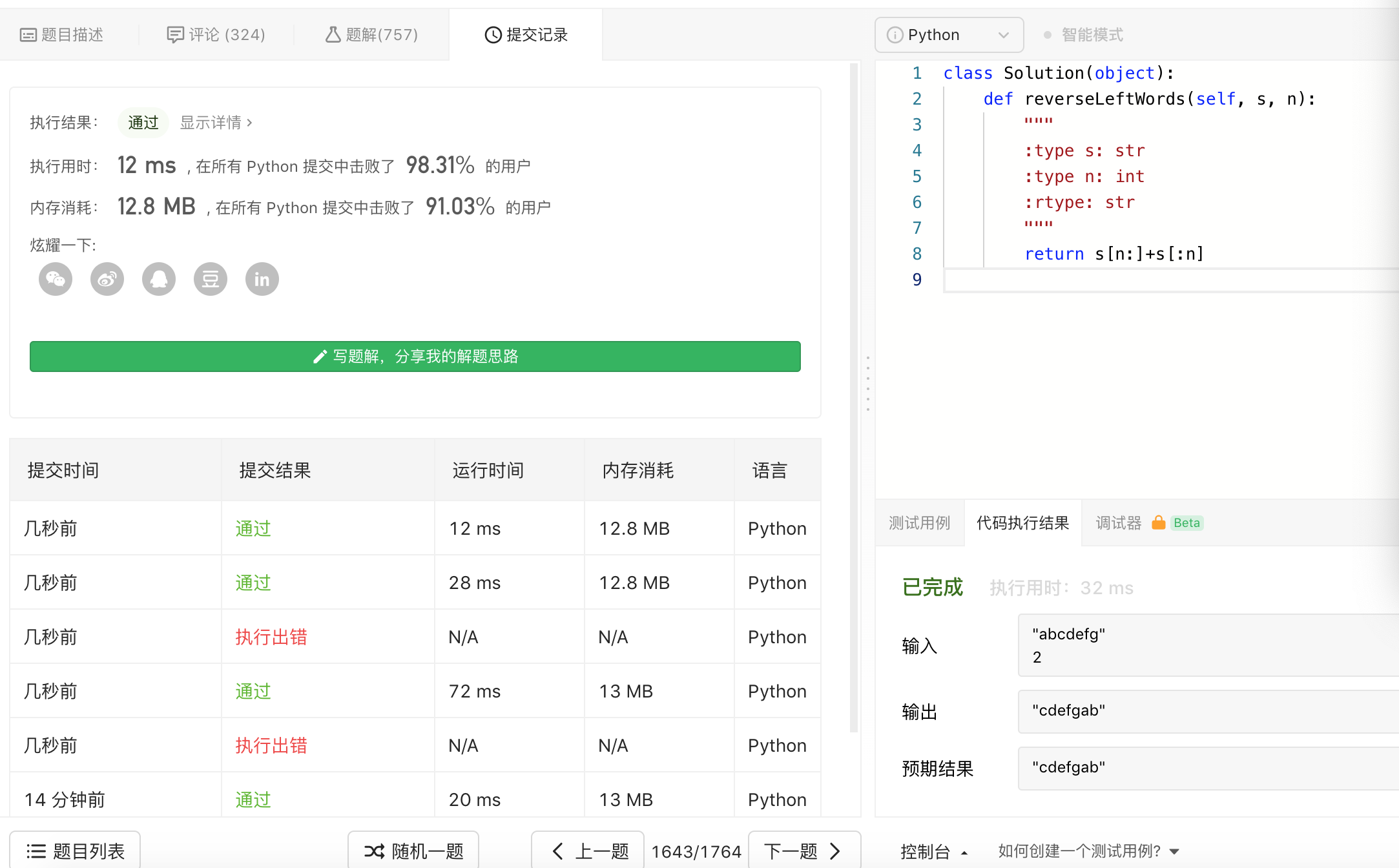Share result via Douban icon

pos(211,279)
